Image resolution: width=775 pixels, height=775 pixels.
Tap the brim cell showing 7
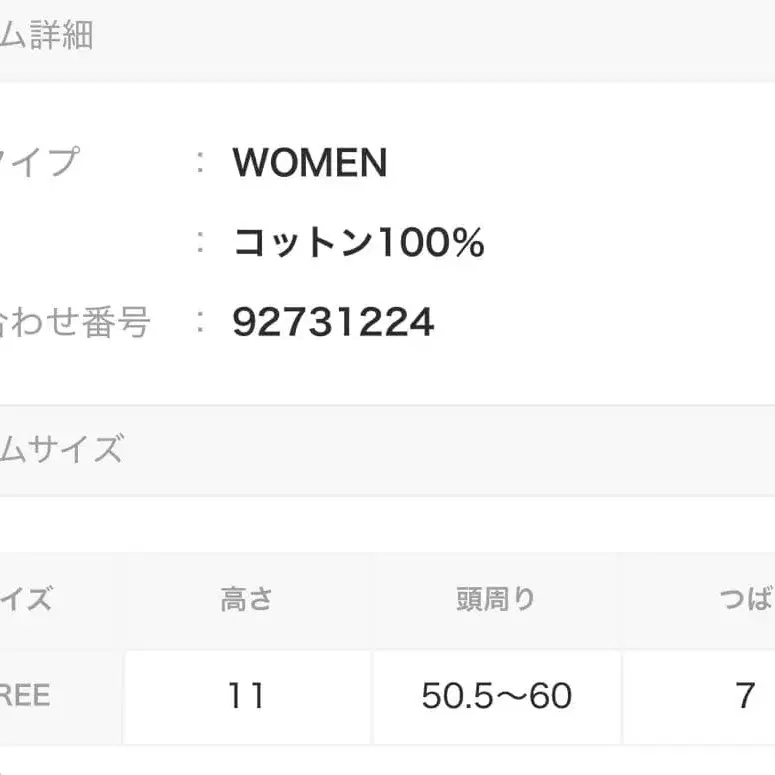coord(745,696)
